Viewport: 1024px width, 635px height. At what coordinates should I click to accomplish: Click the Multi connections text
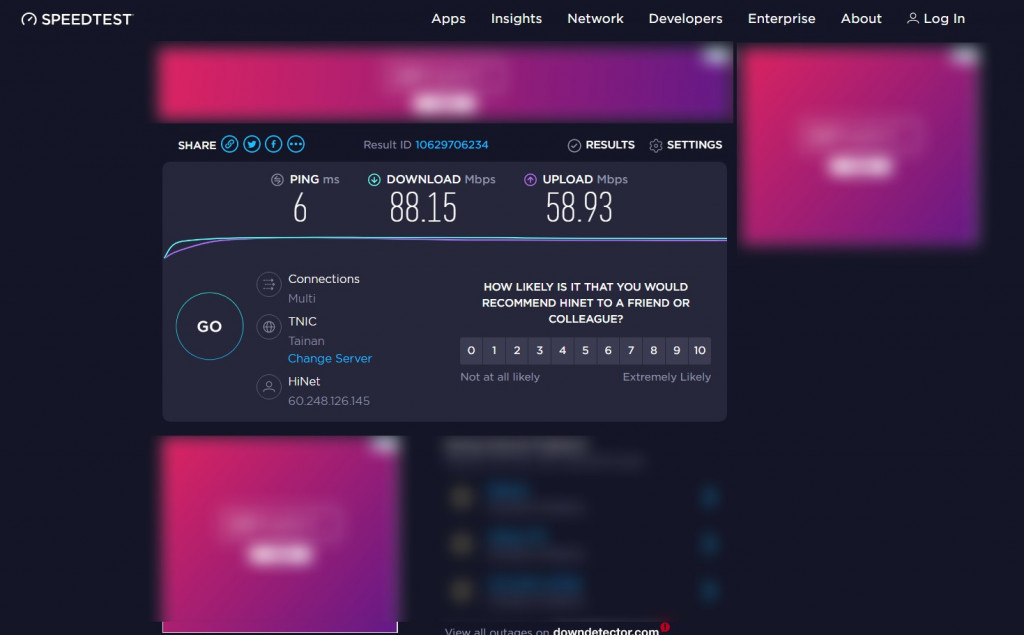tap(302, 299)
